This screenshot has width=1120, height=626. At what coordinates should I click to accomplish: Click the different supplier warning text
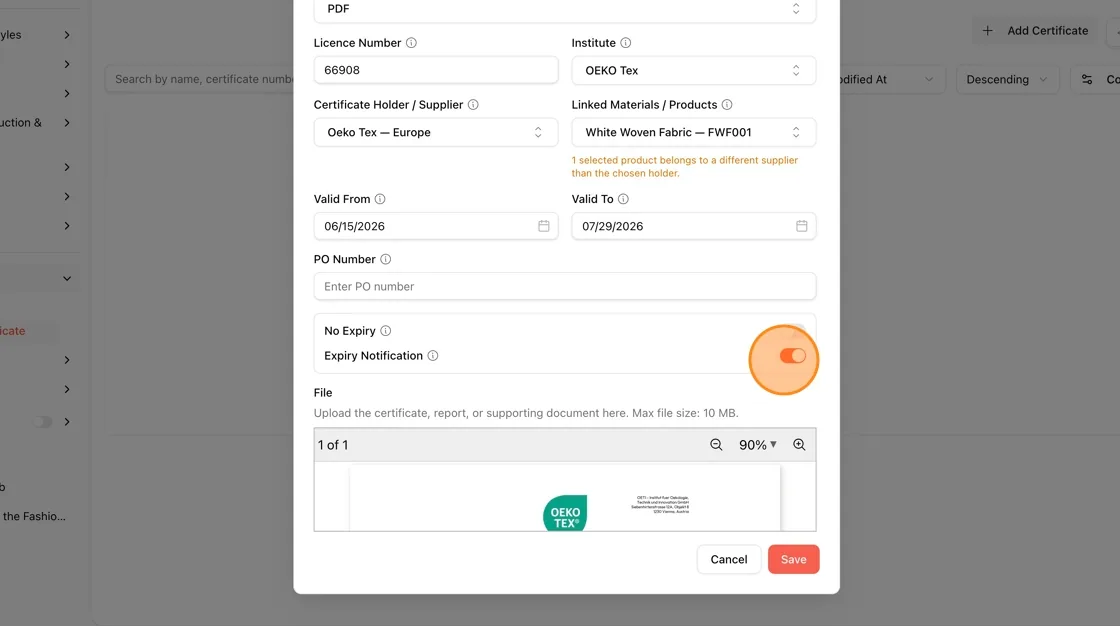684,167
